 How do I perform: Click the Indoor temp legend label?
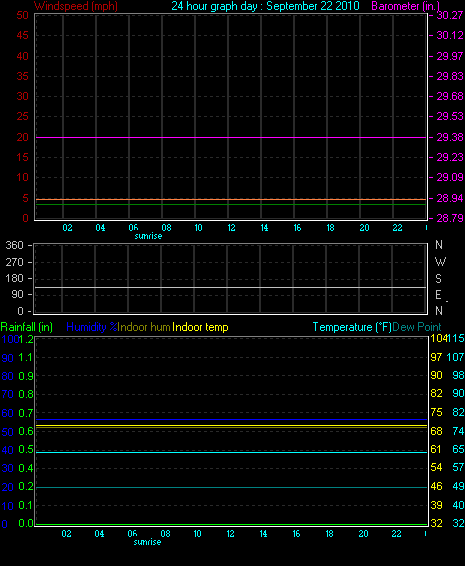click(x=200, y=327)
